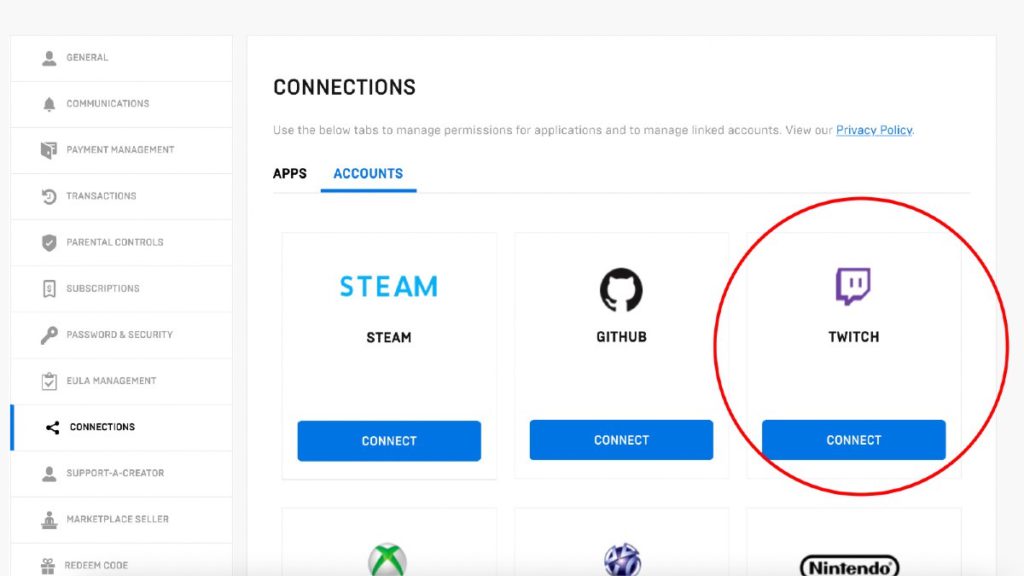Click the Parental Controls shield icon
The width and height of the screenshot is (1024, 576).
[49, 242]
